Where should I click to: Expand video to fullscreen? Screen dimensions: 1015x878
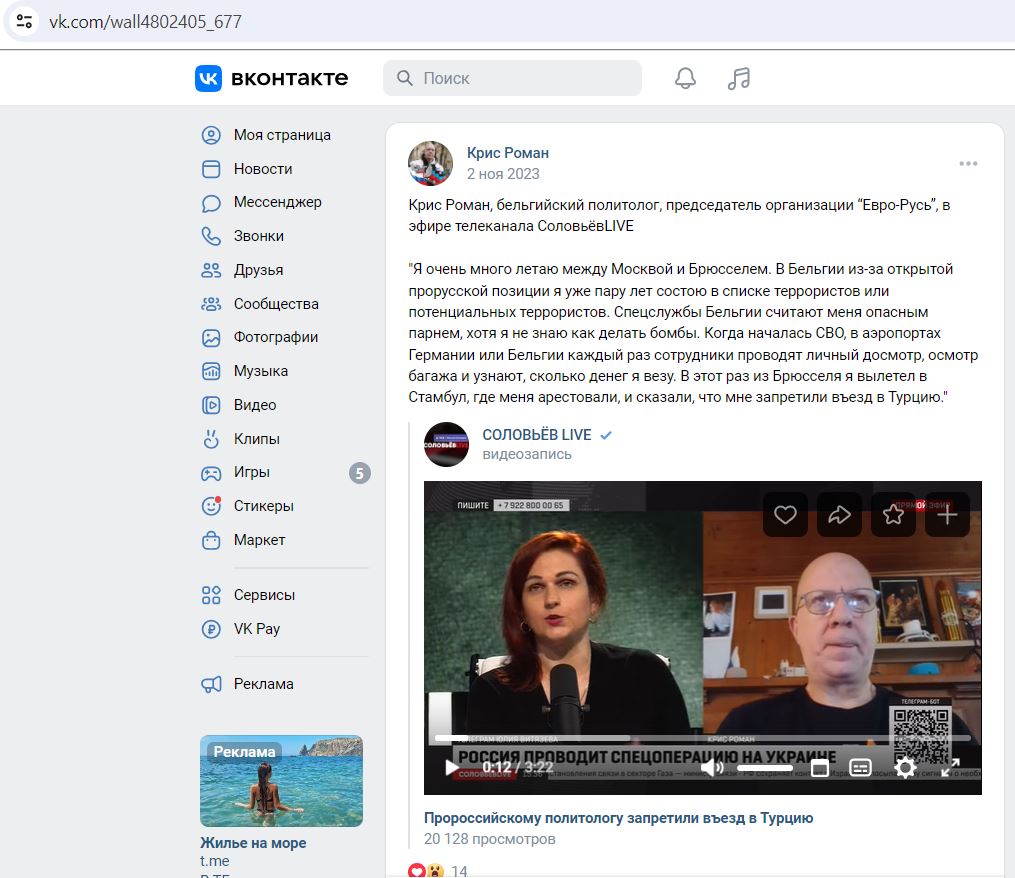tap(950, 768)
